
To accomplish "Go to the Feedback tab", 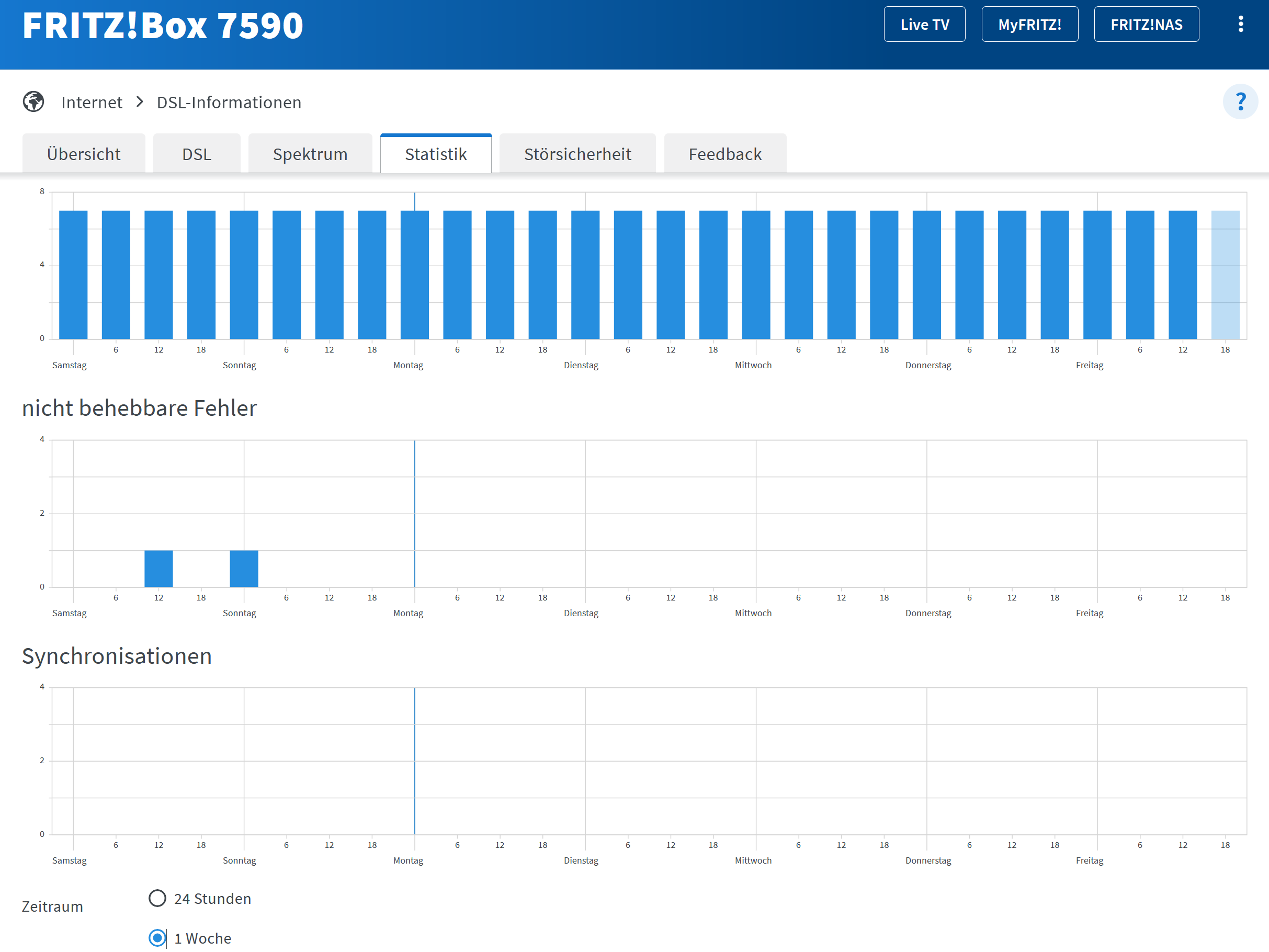I will tap(724, 154).
